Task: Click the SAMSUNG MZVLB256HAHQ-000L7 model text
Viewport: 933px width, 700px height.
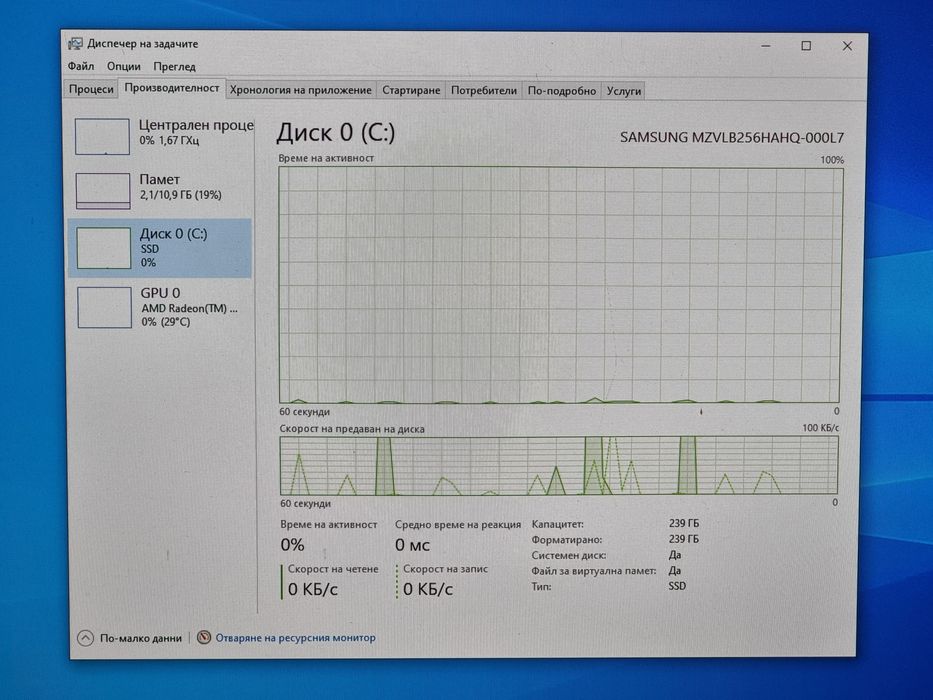Action: tap(732, 138)
